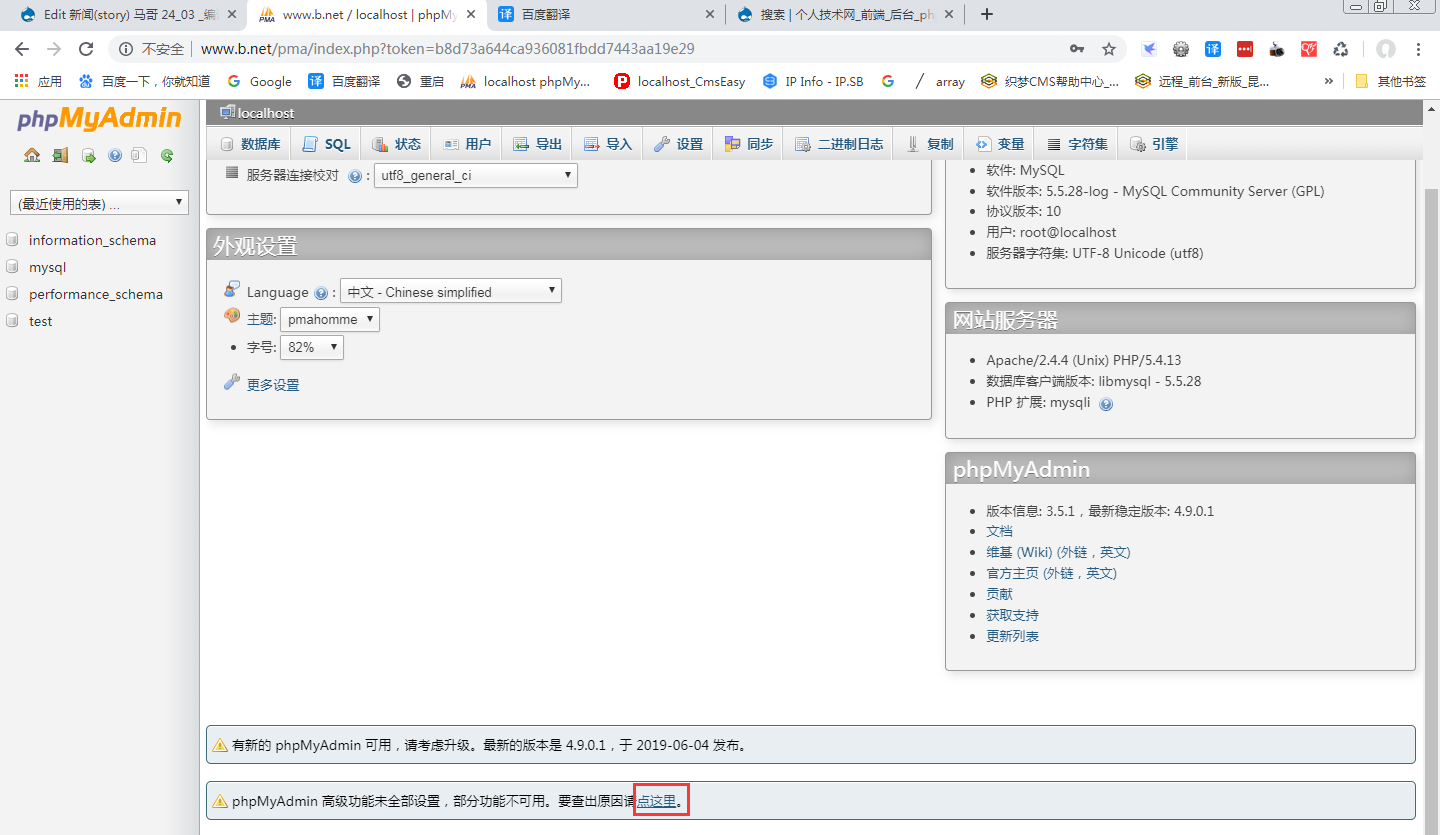Screen dimensions: 1440x835
Task: Open the Chrome three-dot menu
Action: coord(1418,49)
